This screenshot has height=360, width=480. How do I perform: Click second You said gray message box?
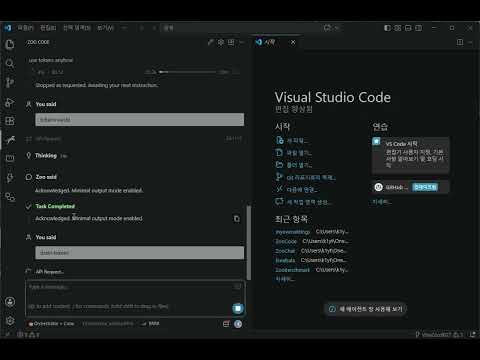click(140, 253)
